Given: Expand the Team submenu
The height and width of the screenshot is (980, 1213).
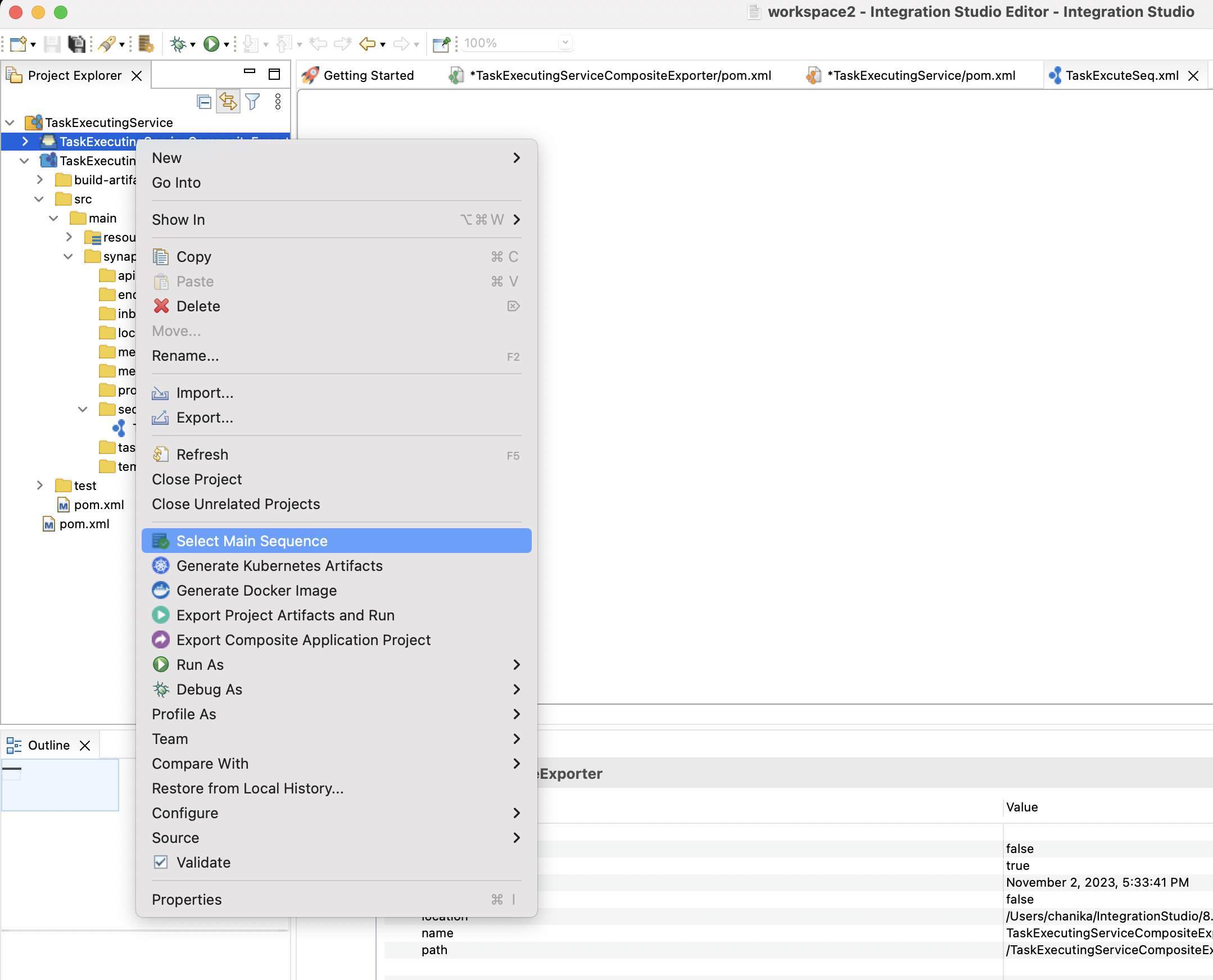Looking at the screenshot, I should pyautogui.click(x=337, y=739).
